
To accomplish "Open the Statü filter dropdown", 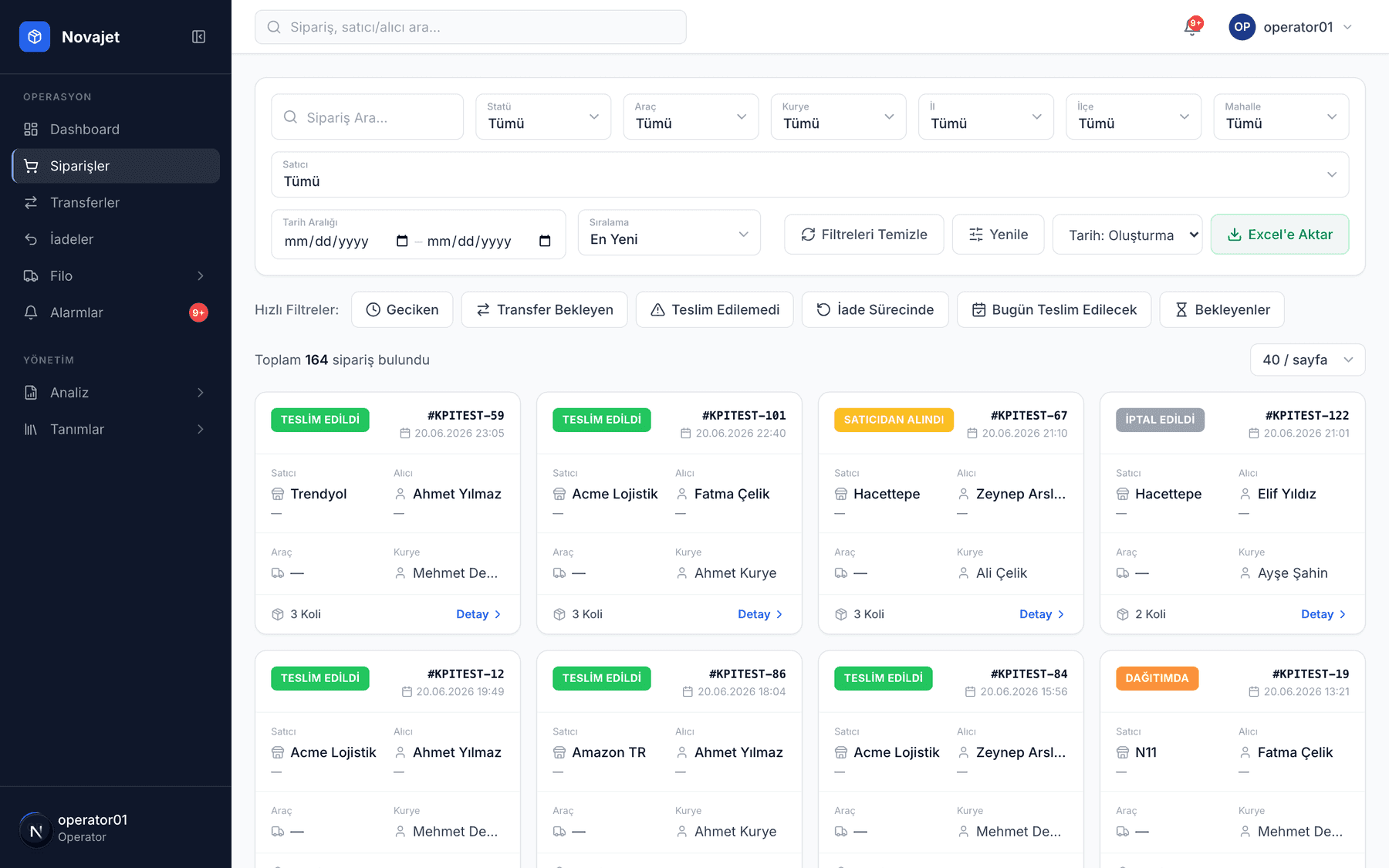I will (543, 117).
